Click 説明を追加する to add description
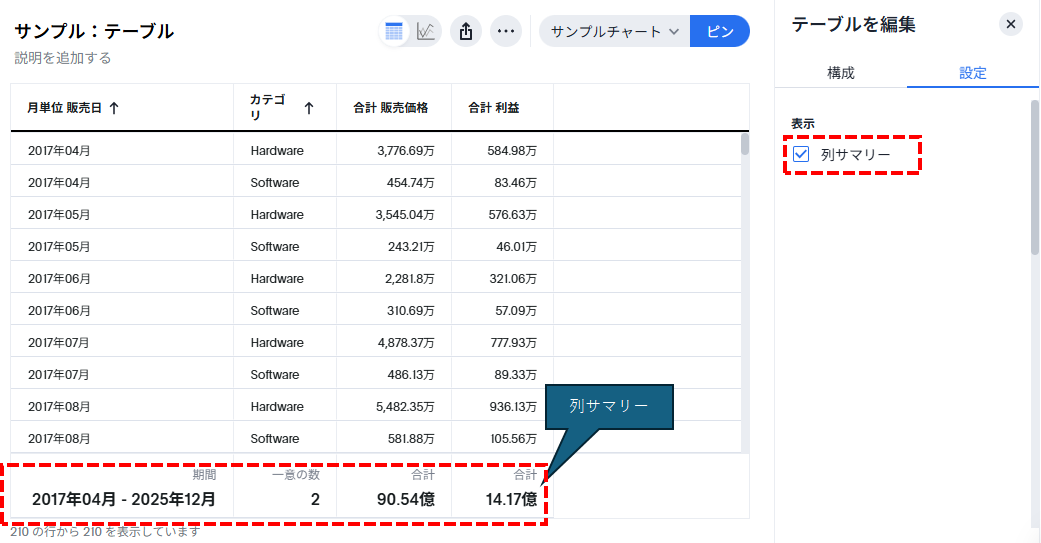Viewport: 1041px width, 543px height. [x=62, y=58]
